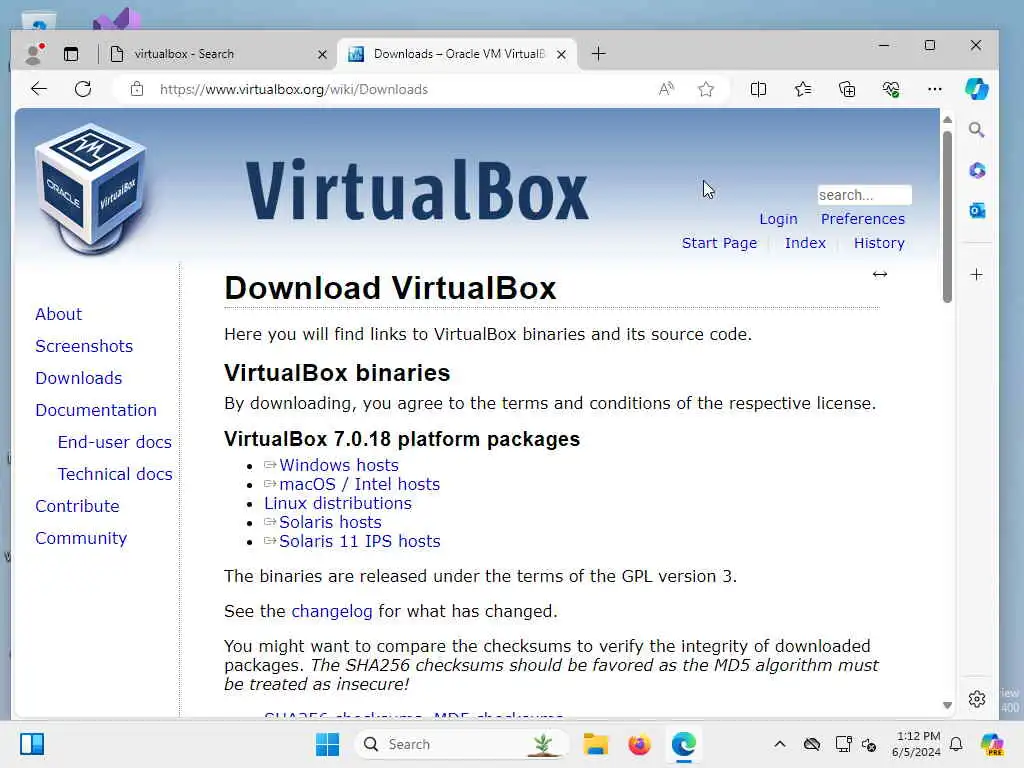Click the sidebar Search magnifier icon
The image size is (1024, 768).
(x=976, y=129)
